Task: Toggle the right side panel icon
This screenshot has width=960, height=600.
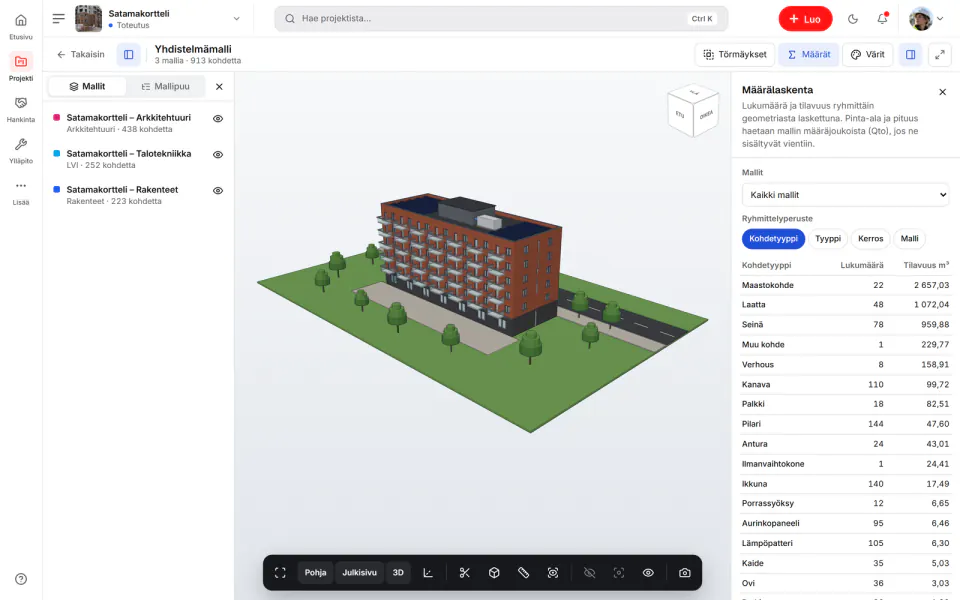Action: click(910, 54)
